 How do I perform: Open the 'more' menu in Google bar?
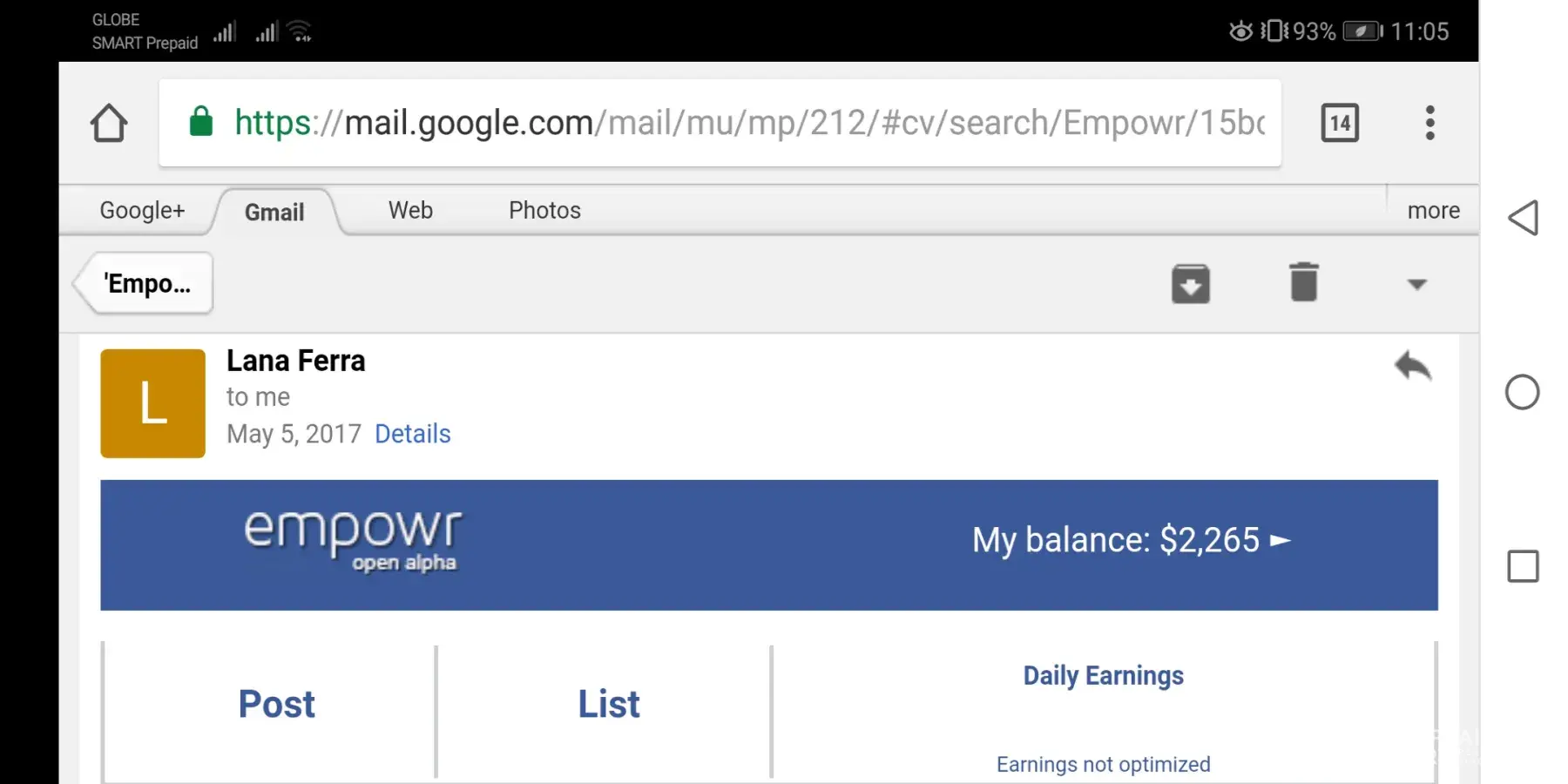coord(1434,210)
